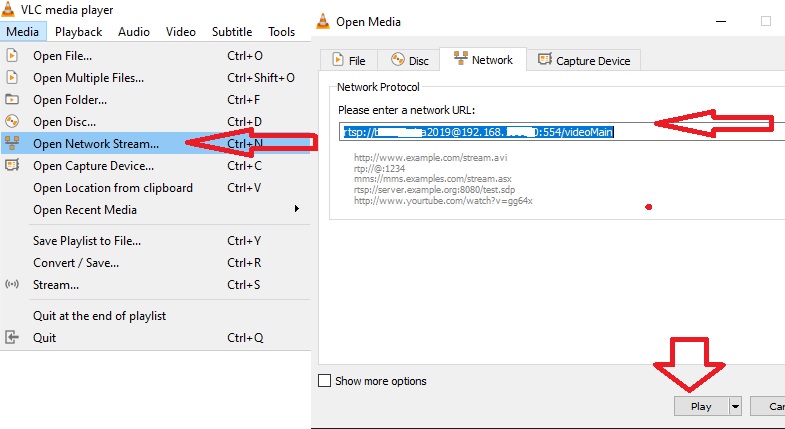Expand the Play button dropdown arrow
The width and height of the screenshot is (785, 429).
pyautogui.click(x=736, y=407)
